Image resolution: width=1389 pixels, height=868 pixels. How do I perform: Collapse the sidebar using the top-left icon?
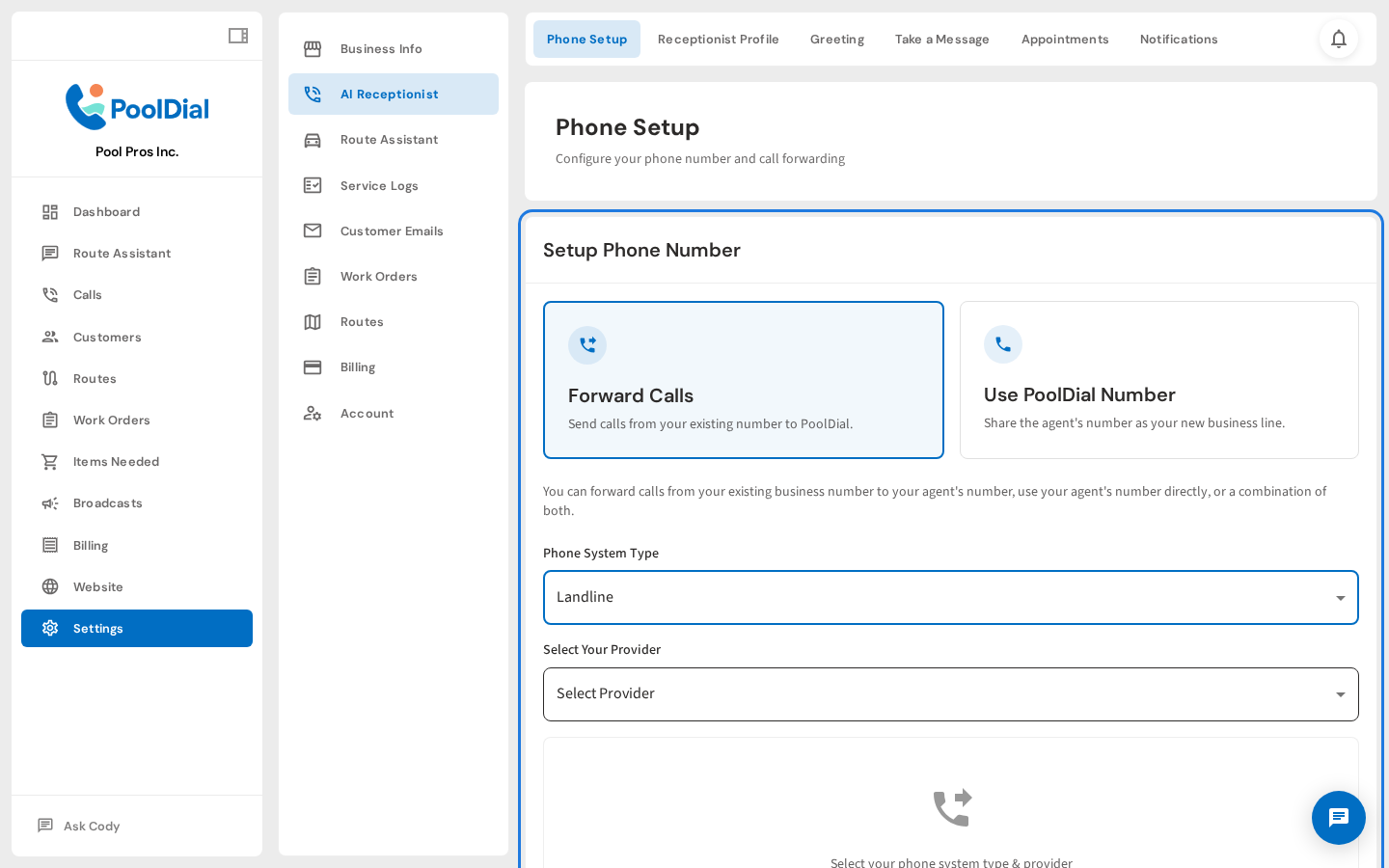click(x=237, y=35)
